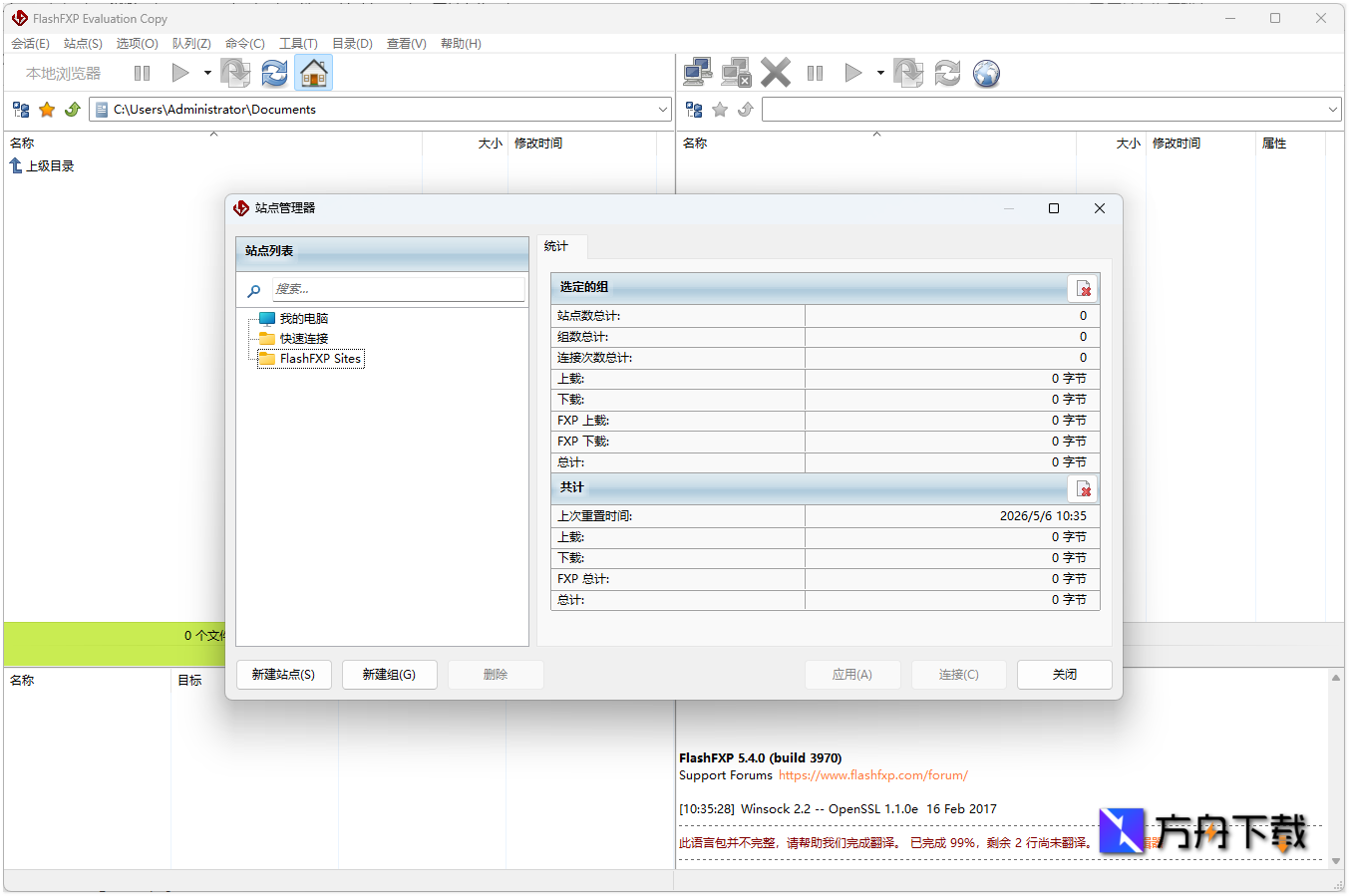
Task: Maximize the 站点管理器 dialog
Action: click(1054, 208)
